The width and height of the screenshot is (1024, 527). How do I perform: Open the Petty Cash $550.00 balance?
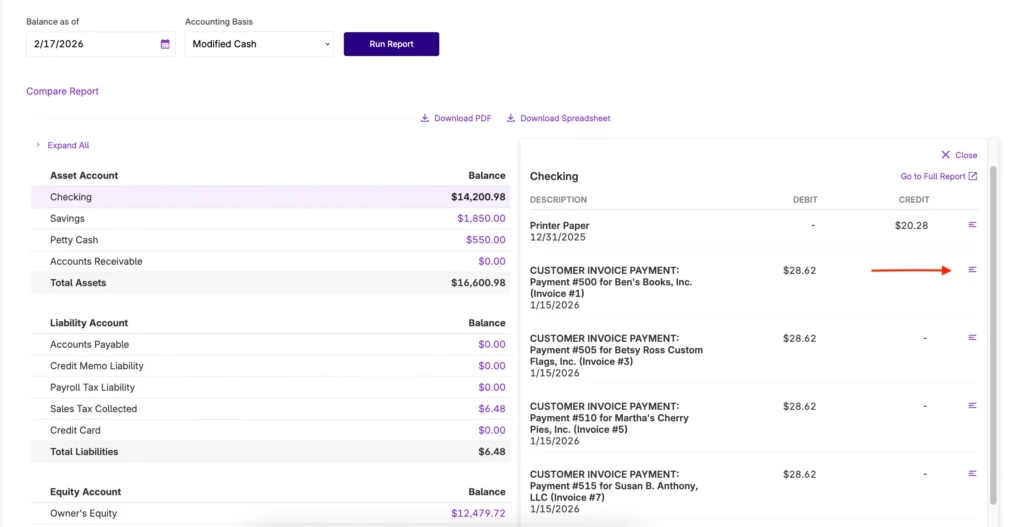(x=485, y=240)
